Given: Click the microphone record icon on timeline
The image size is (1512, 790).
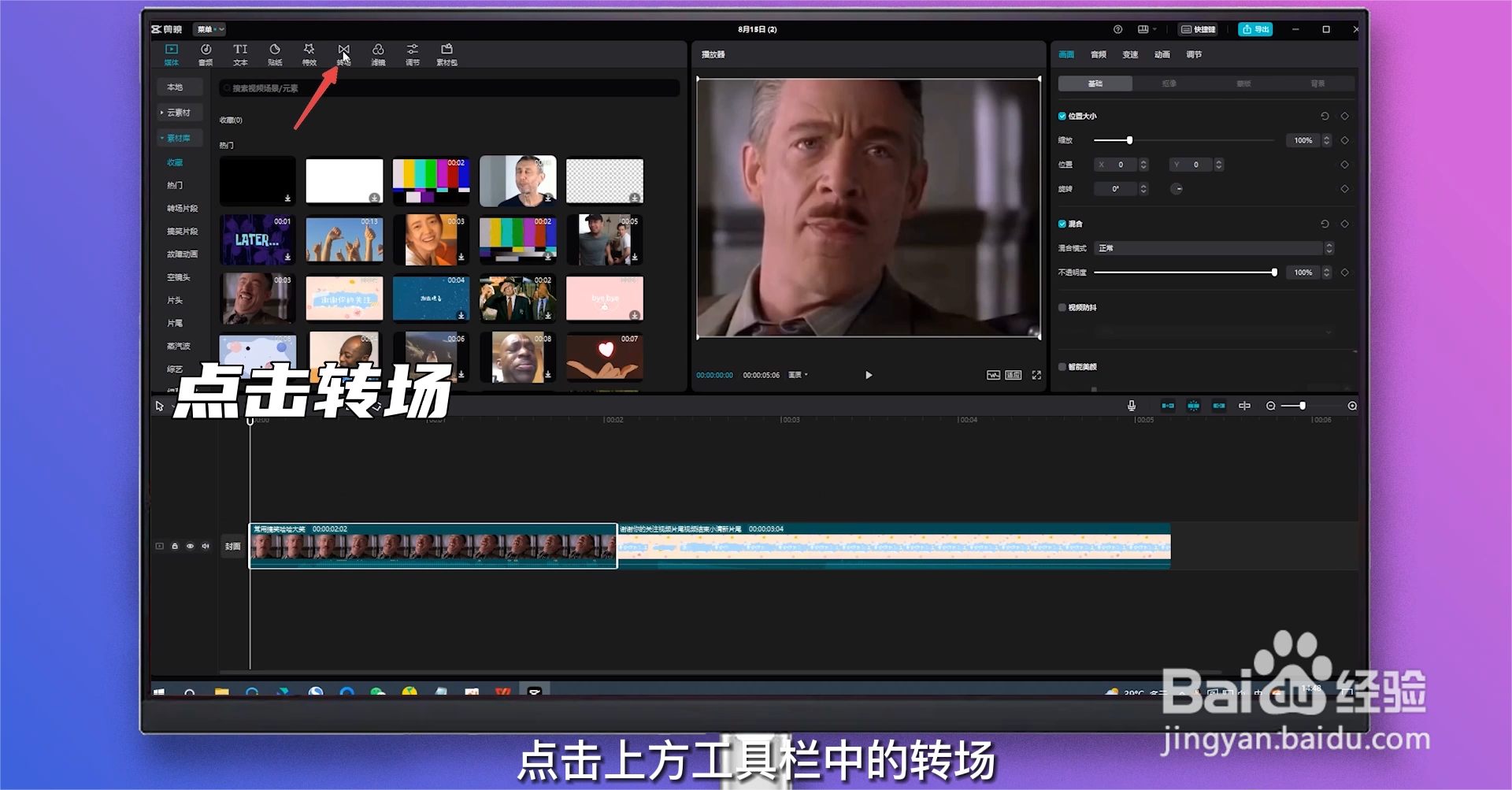Looking at the screenshot, I should (1132, 406).
